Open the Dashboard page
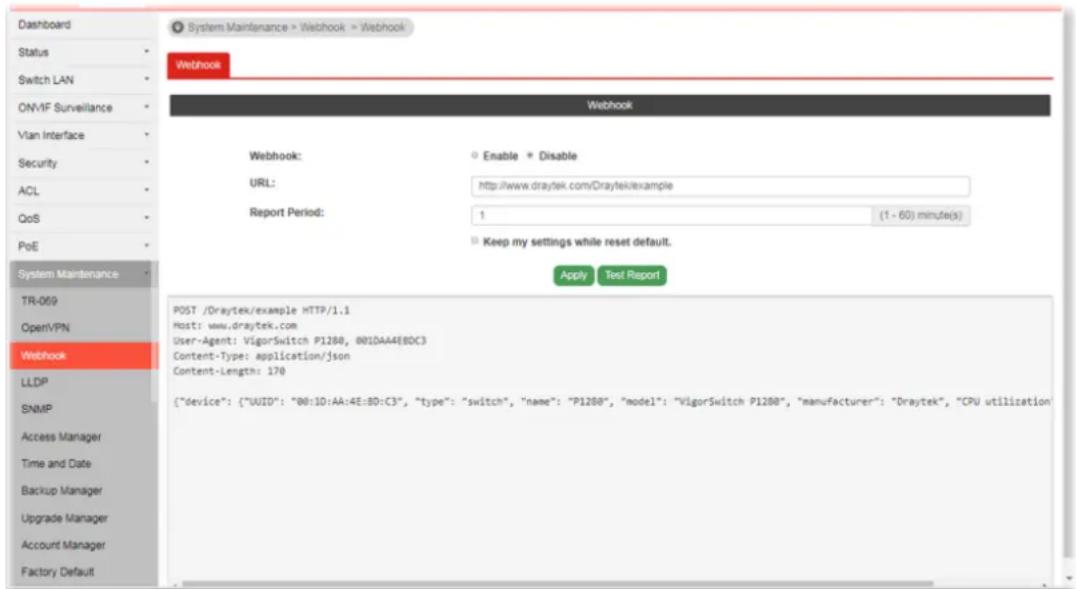 point(45,25)
